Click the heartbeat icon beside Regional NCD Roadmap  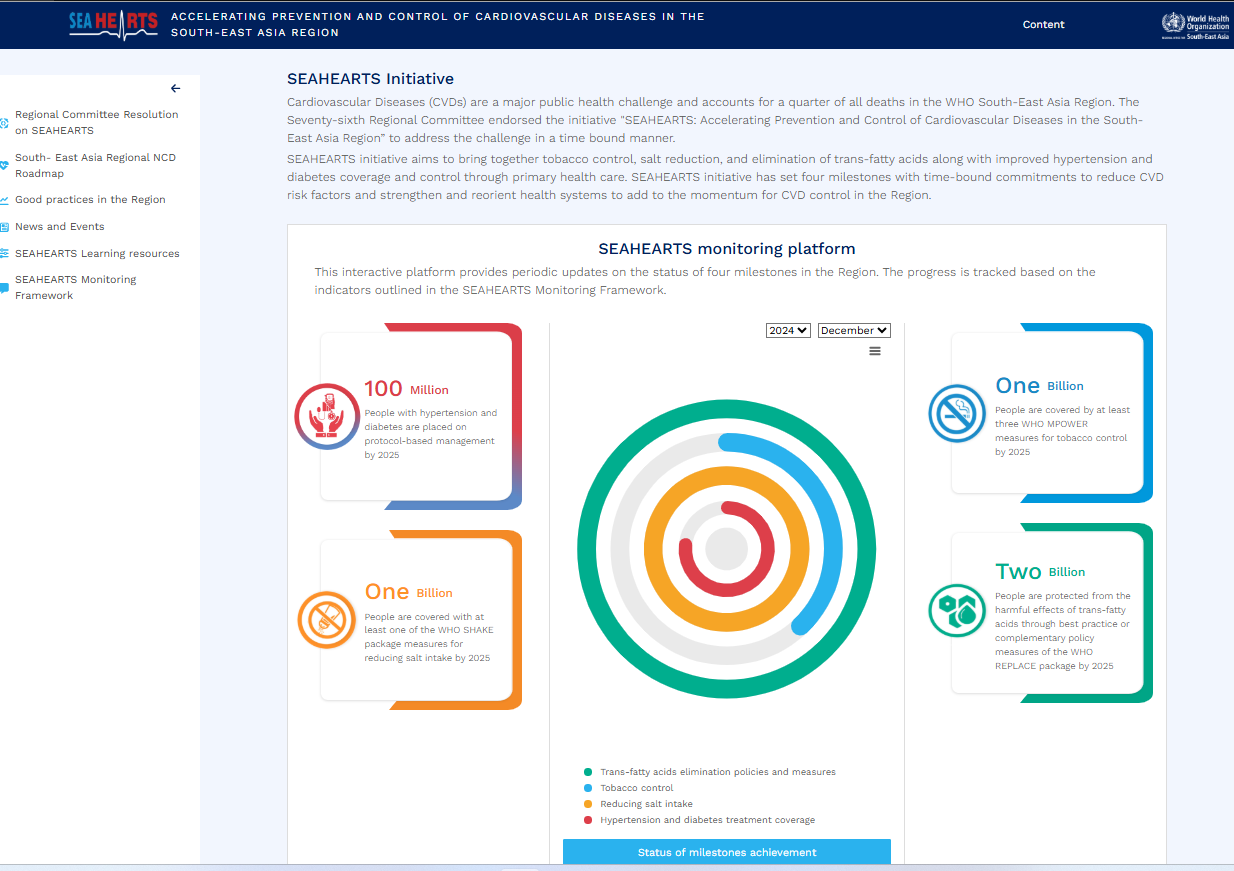coord(5,166)
